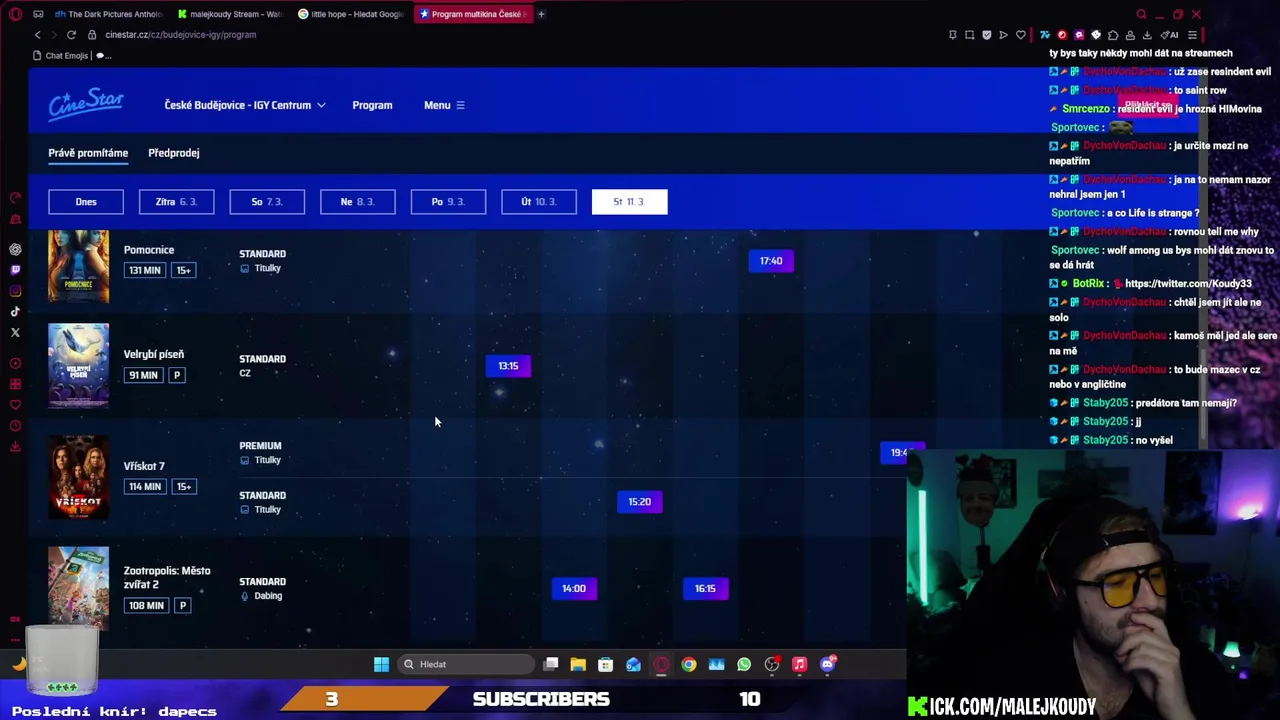Open Apple Music from the taskbar
Screen dimensions: 1280x720
[799, 665]
